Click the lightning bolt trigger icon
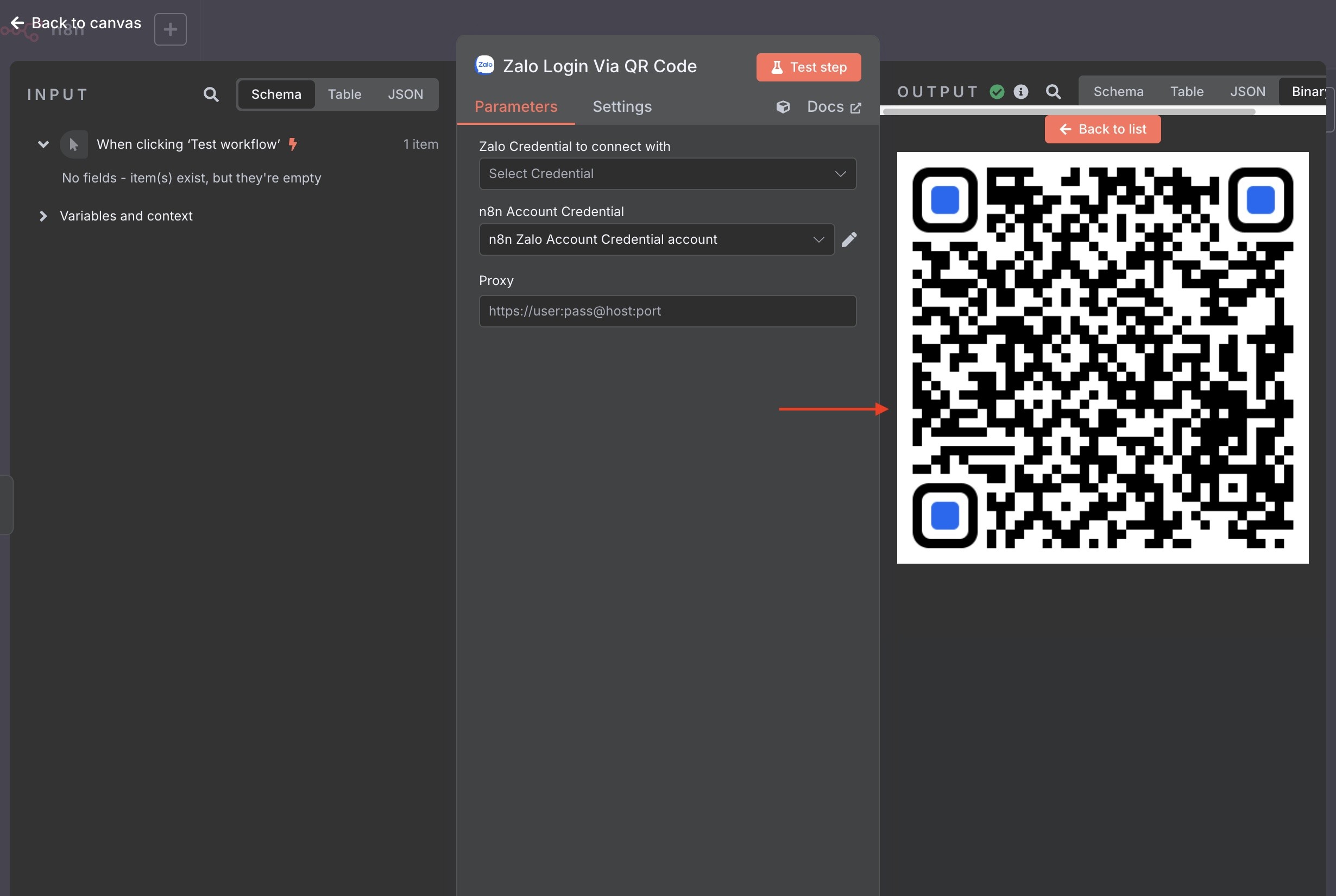 tap(293, 144)
